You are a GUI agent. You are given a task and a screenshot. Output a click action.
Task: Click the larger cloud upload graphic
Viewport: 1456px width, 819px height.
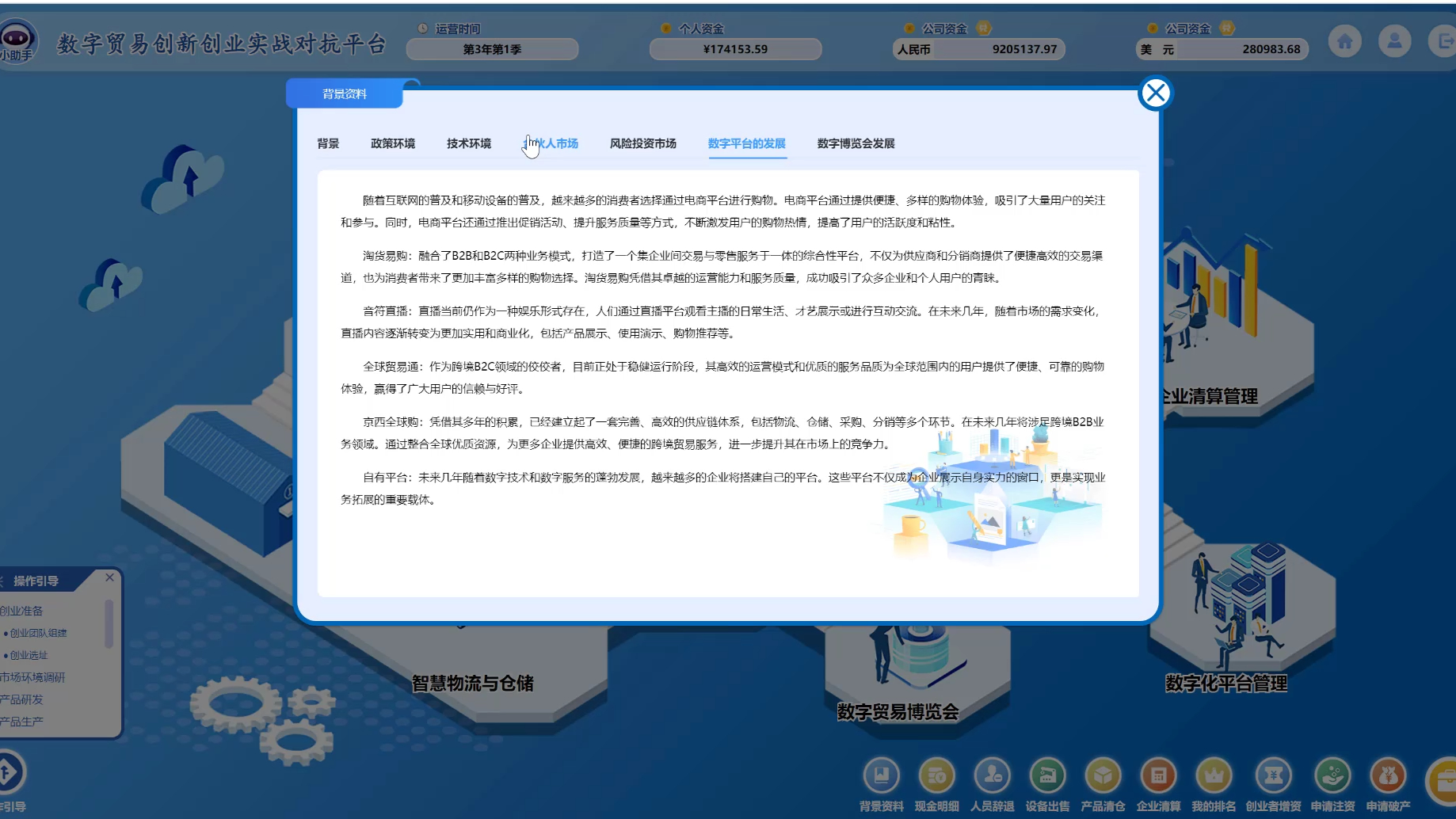click(x=183, y=179)
